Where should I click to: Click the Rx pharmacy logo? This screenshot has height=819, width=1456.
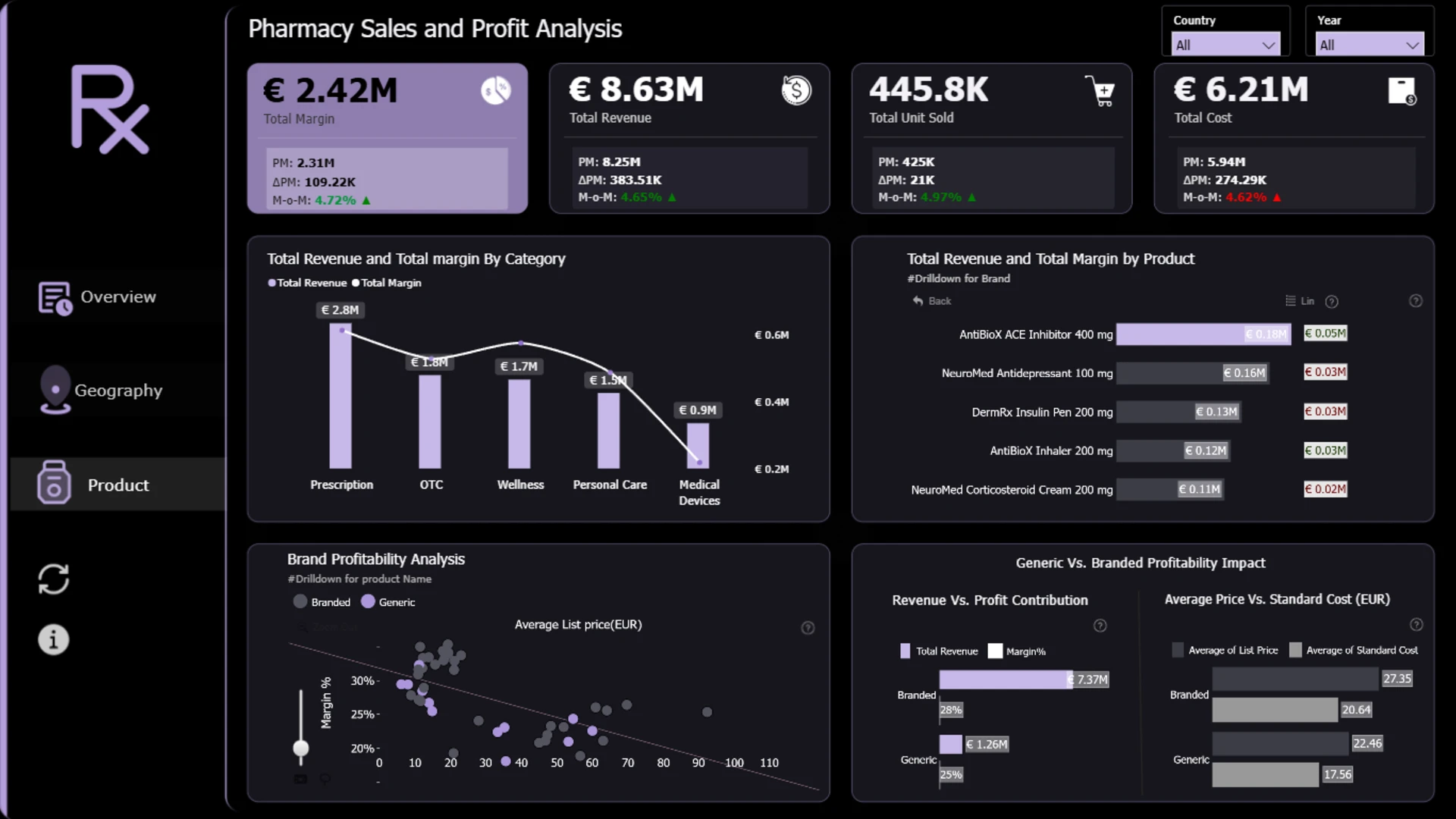(110, 110)
